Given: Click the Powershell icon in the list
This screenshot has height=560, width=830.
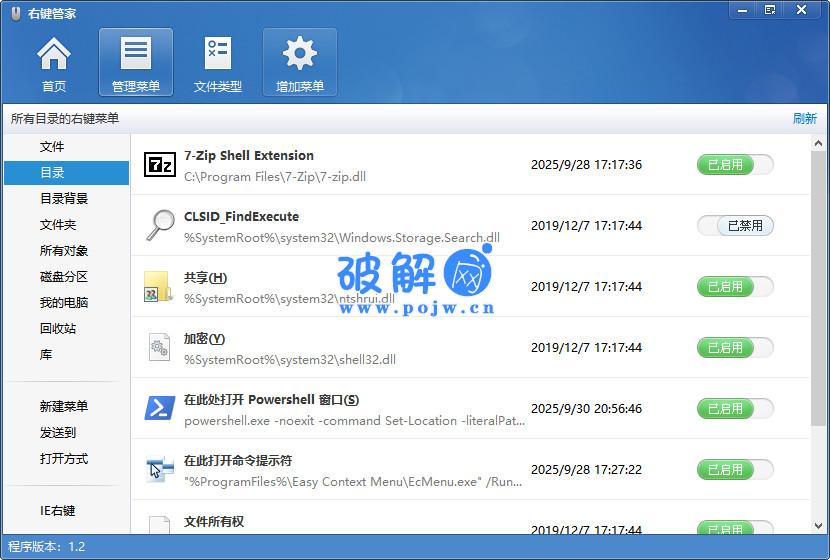Looking at the screenshot, I should 160,408.
